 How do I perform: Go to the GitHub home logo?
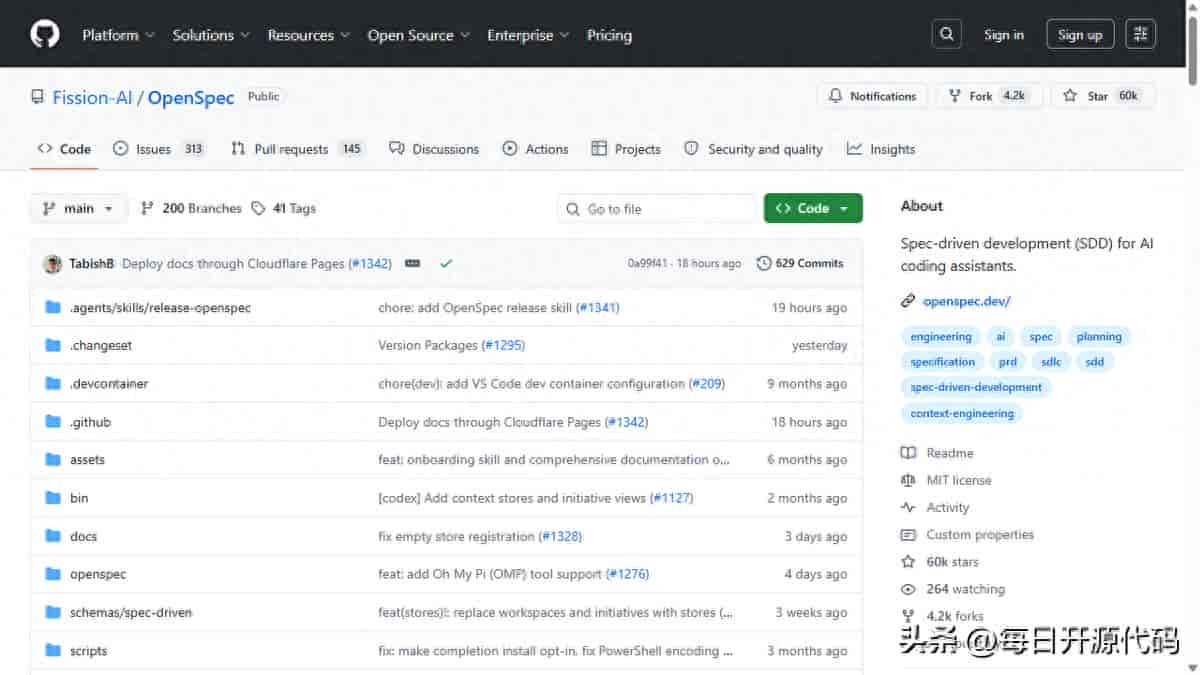tap(45, 34)
